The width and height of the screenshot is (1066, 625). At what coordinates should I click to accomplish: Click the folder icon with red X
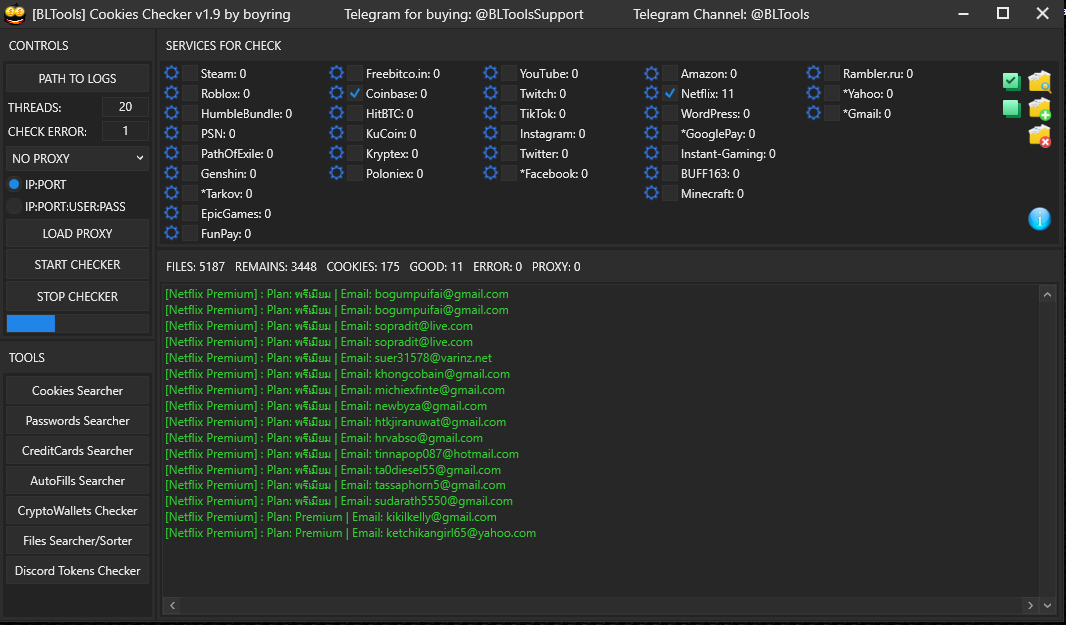(x=1039, y=136)
